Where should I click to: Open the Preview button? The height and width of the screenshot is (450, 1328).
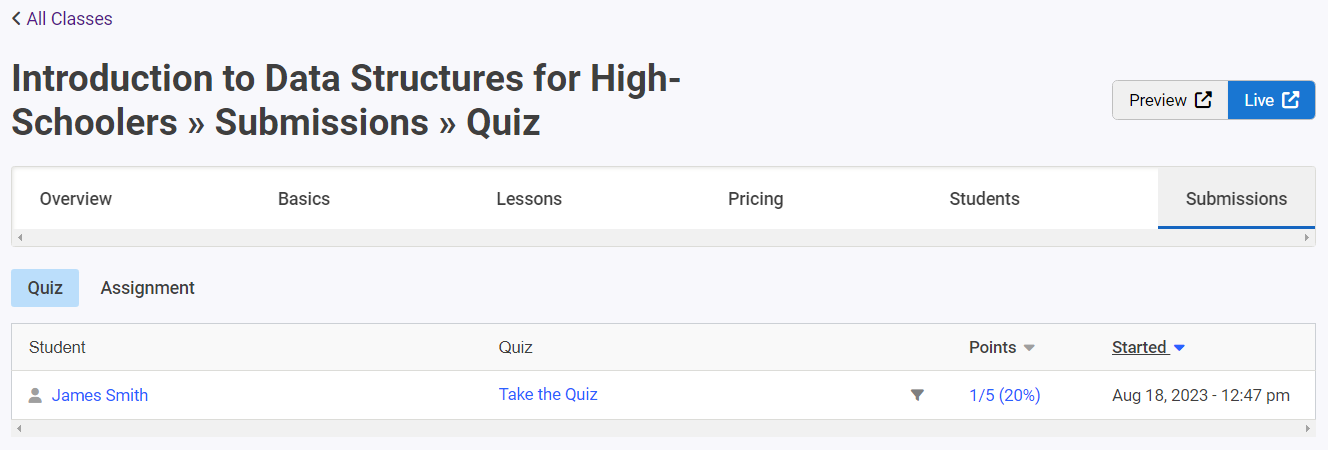1170,100
